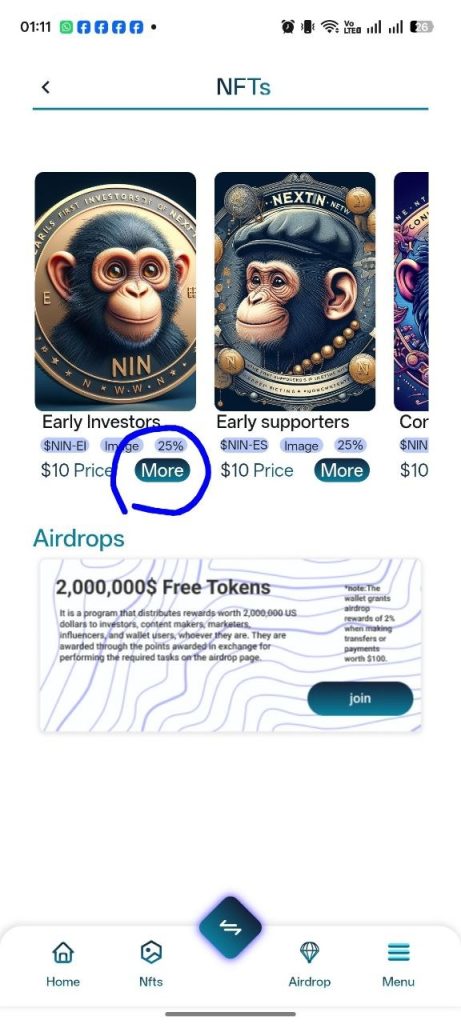Click the join airdrop button
Screen dimensions: 461x1024
360,699
